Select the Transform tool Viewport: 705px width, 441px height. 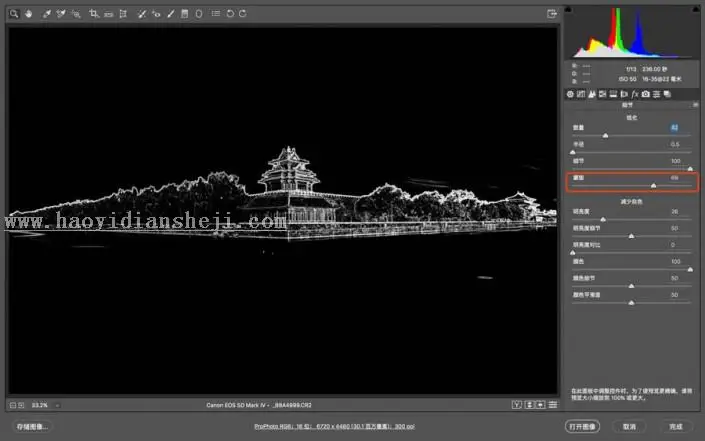[123, 14]
